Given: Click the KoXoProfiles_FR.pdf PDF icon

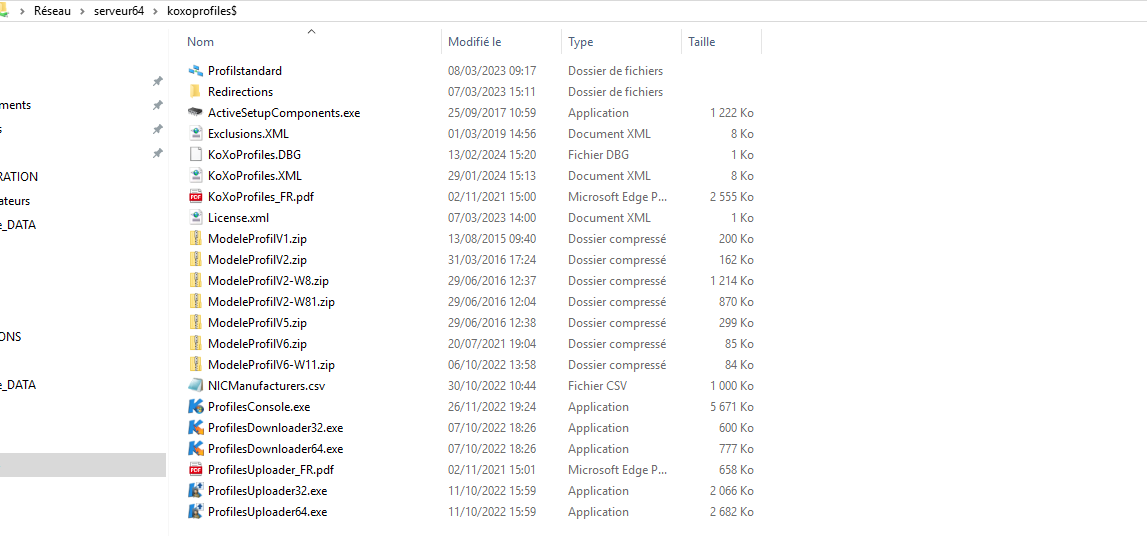Looking at the screenshot, I should [195, 197].
